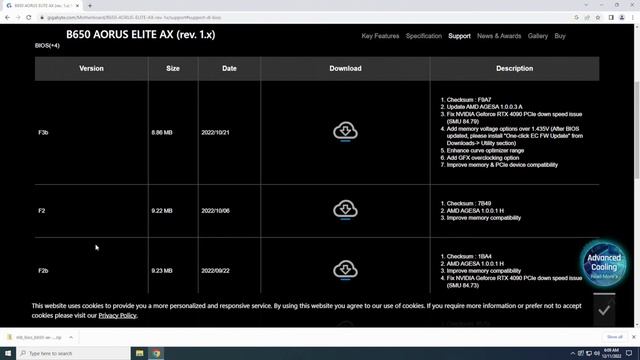640x360 pixels.
Task: Open the Buy tab
Action: [560, 36]
